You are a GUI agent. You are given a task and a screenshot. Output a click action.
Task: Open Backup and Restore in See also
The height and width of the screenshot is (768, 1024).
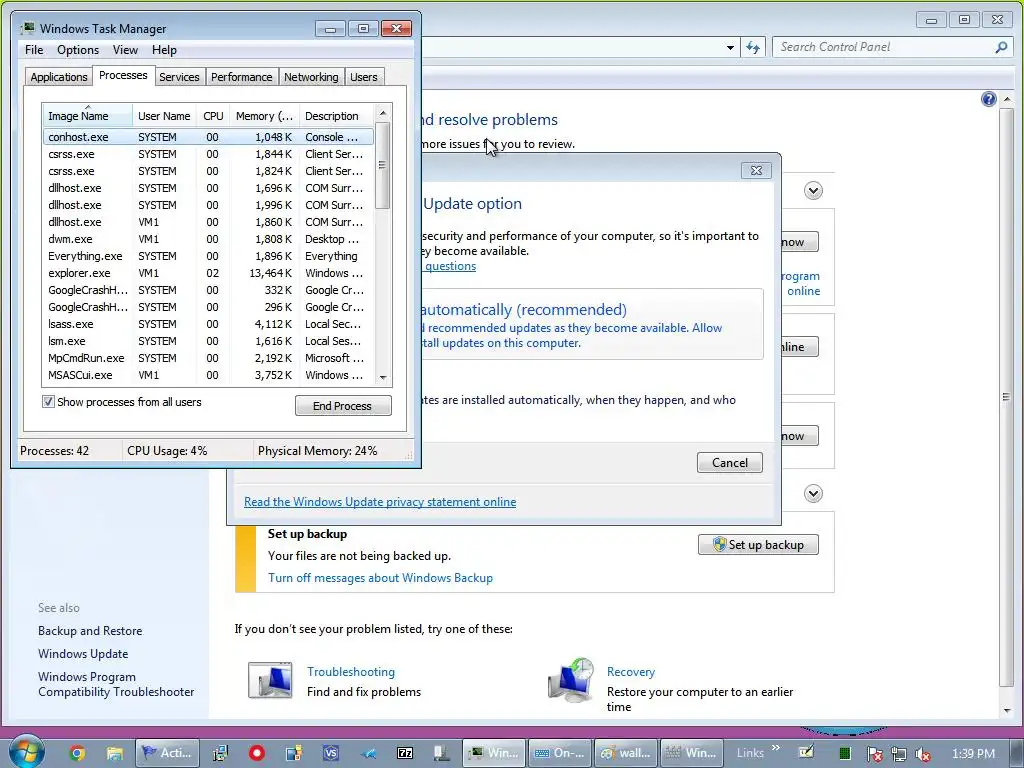coord(89,631)
